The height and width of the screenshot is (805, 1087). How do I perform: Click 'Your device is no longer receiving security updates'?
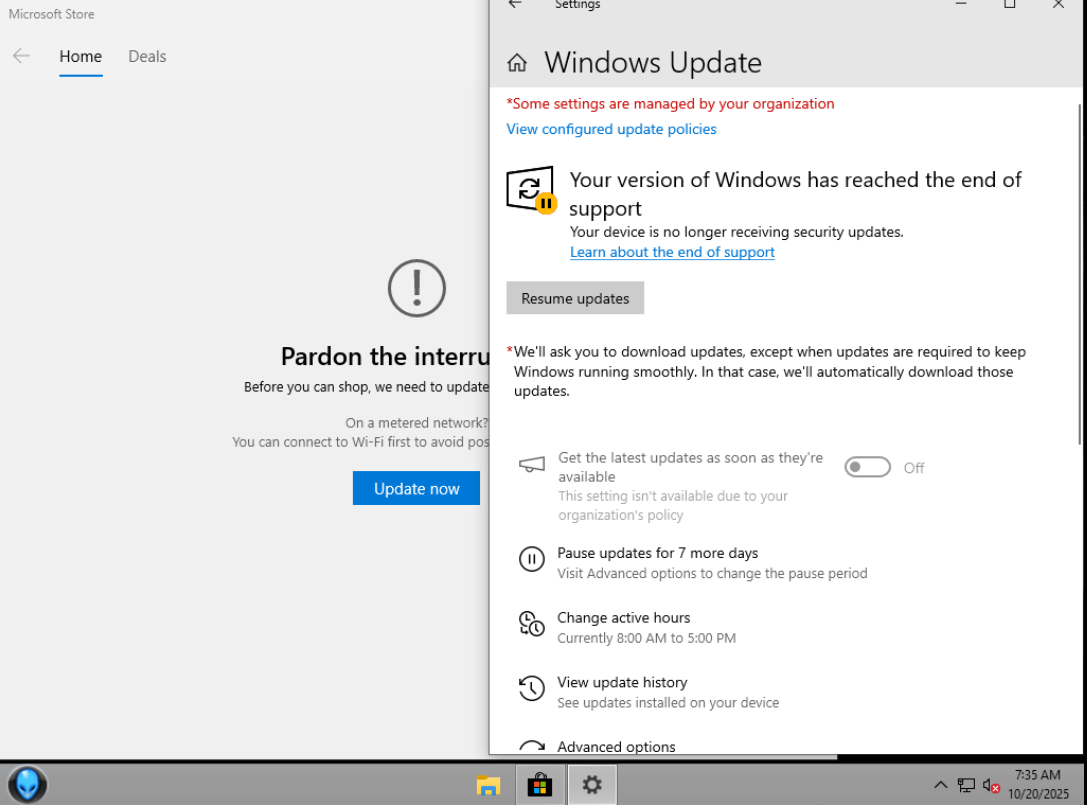(736, 232)
